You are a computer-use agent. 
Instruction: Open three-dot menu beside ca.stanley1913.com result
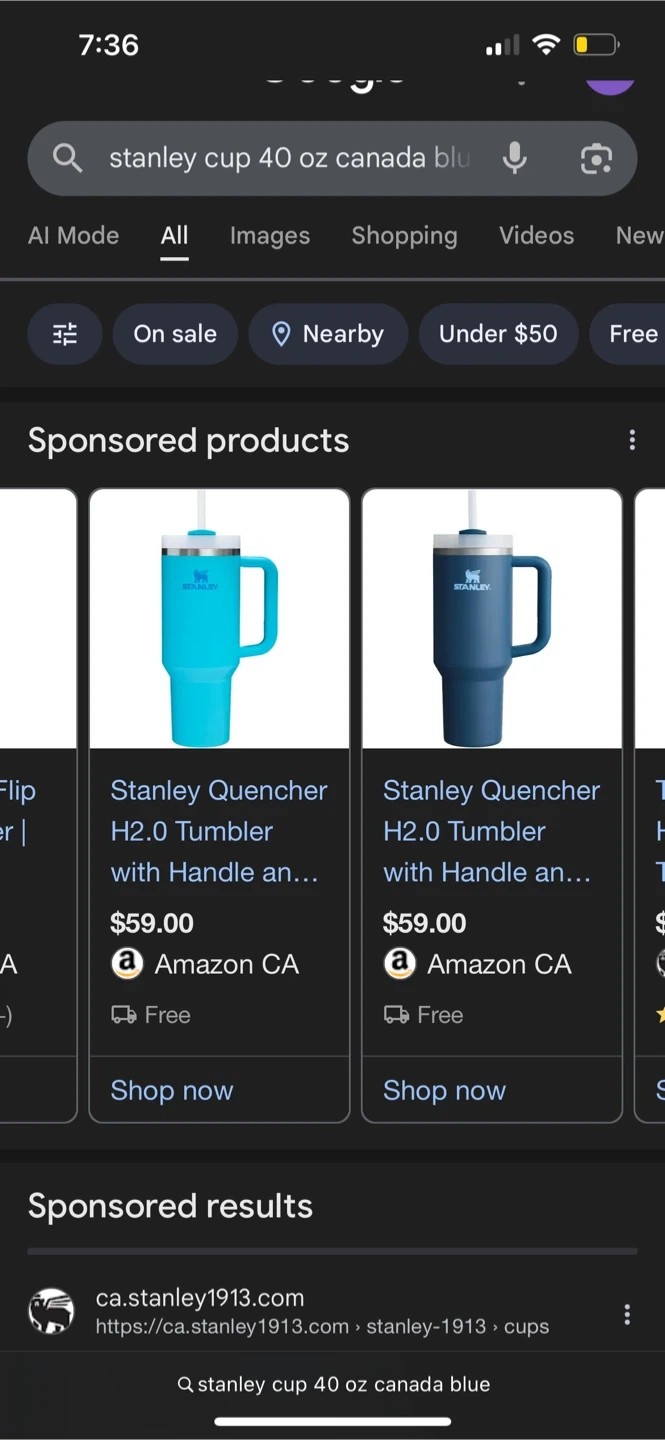point(627,1314)
